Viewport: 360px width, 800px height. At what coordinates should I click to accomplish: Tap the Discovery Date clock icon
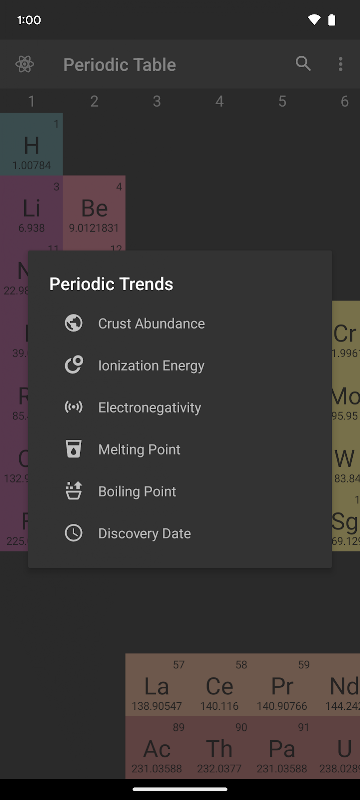pyautogui.click(x=73, y=533)
